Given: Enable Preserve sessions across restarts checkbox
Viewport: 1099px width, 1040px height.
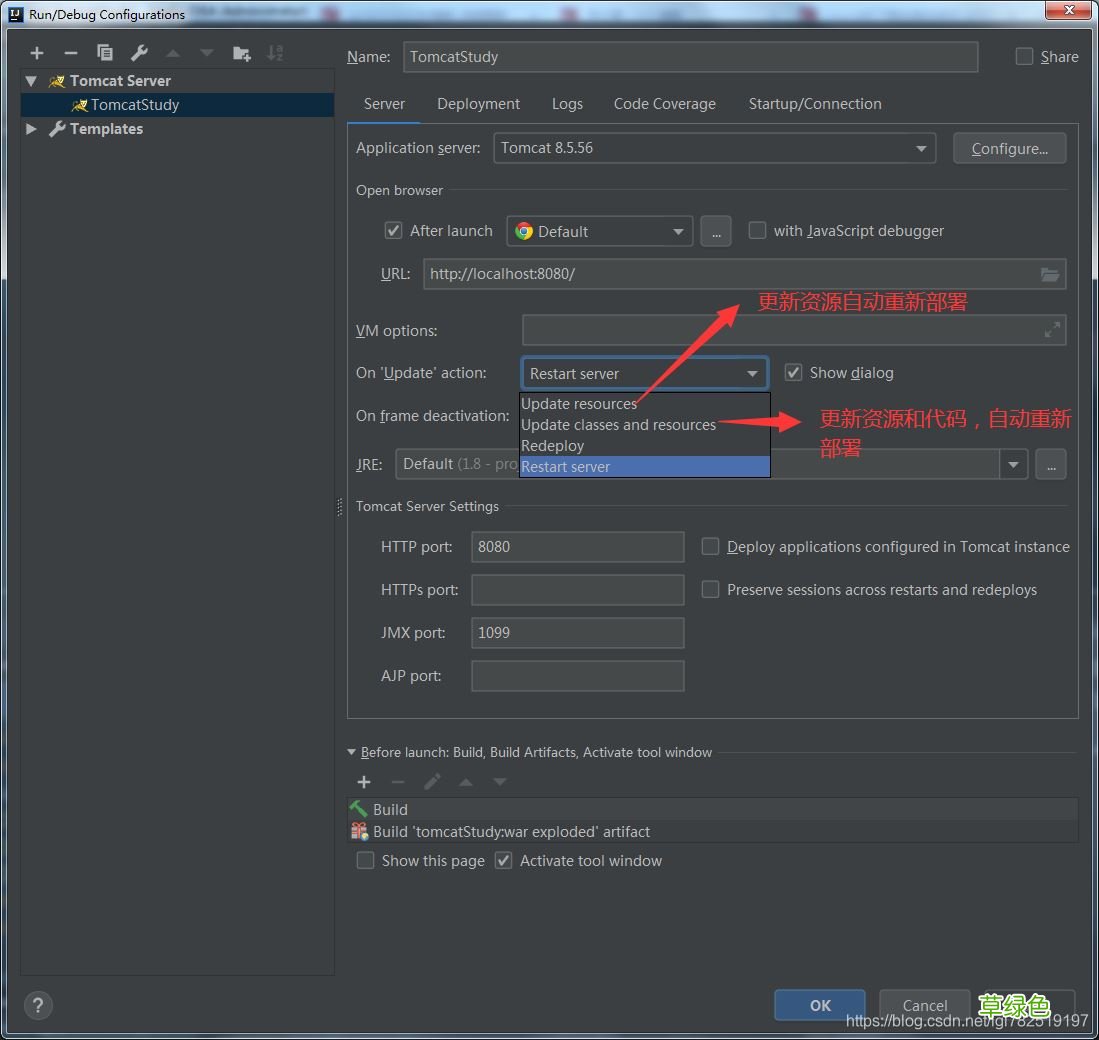Looking at the screenshot, I should pos(710,590).
